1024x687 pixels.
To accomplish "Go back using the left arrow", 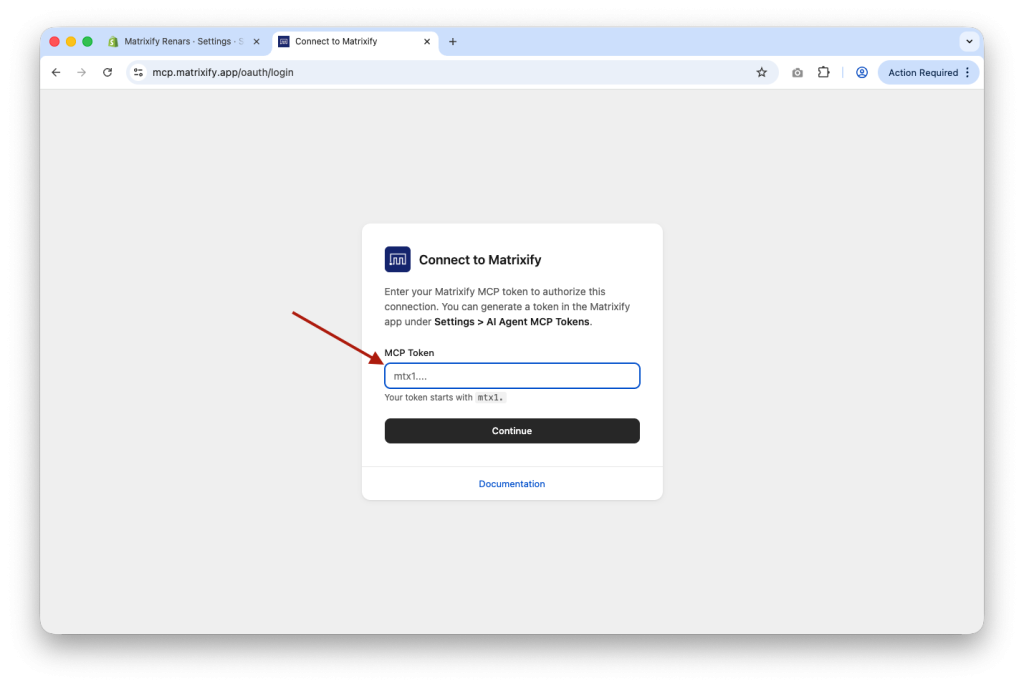I will point(56,72).
